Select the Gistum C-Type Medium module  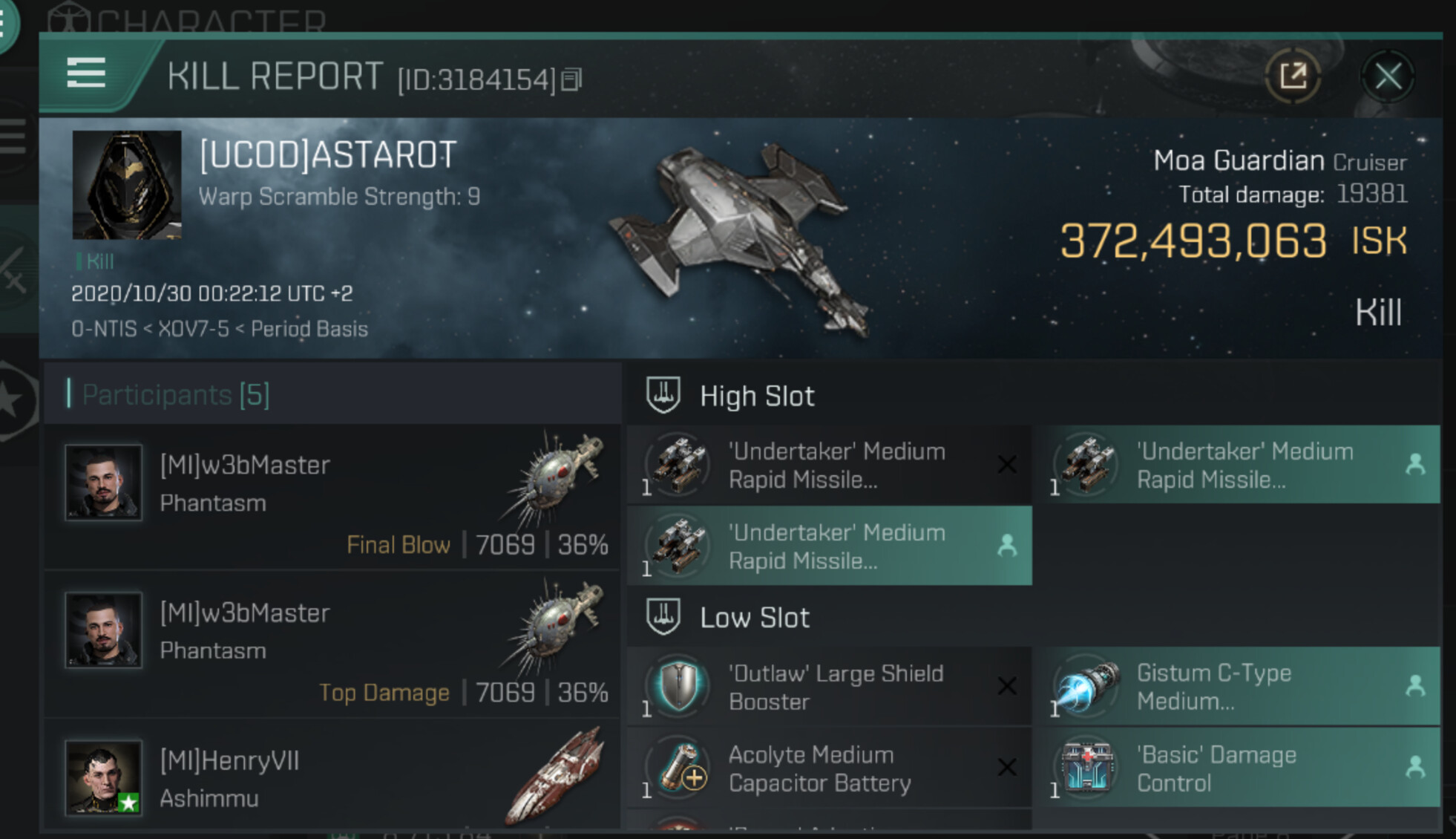[1236, 687]
